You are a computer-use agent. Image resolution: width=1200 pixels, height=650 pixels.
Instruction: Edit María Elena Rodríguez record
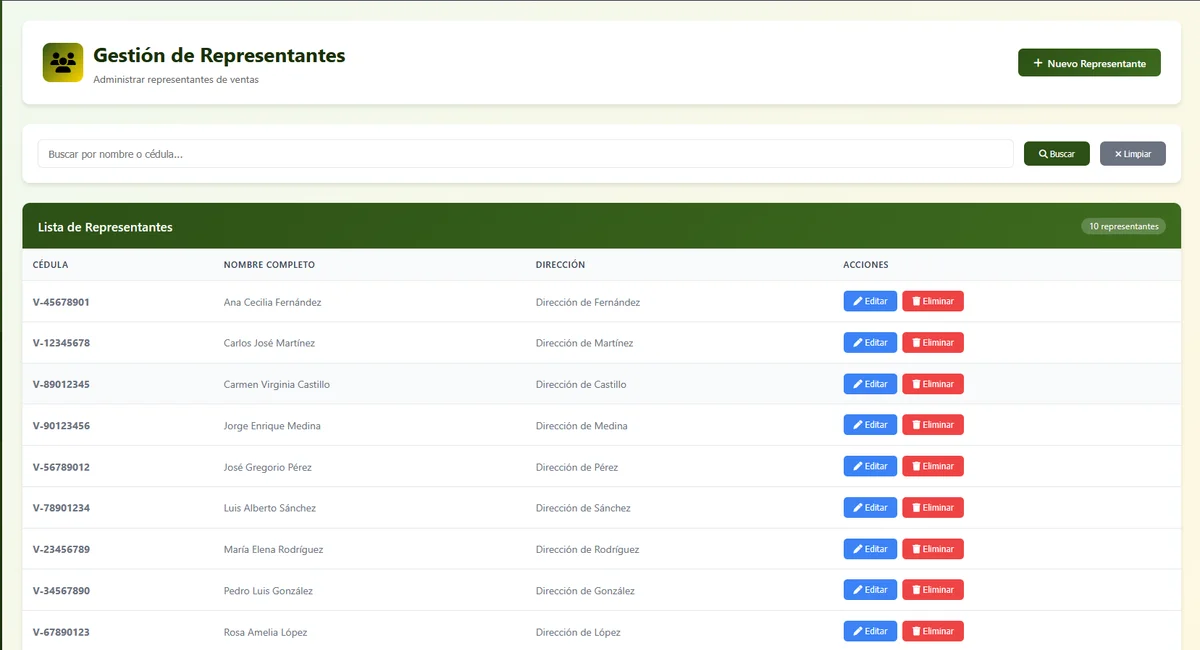(870, 549)
